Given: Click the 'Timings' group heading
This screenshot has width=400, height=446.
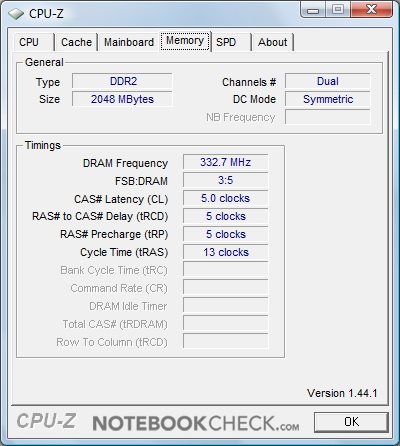Looking at the screenshot, I should coord(43,145).
